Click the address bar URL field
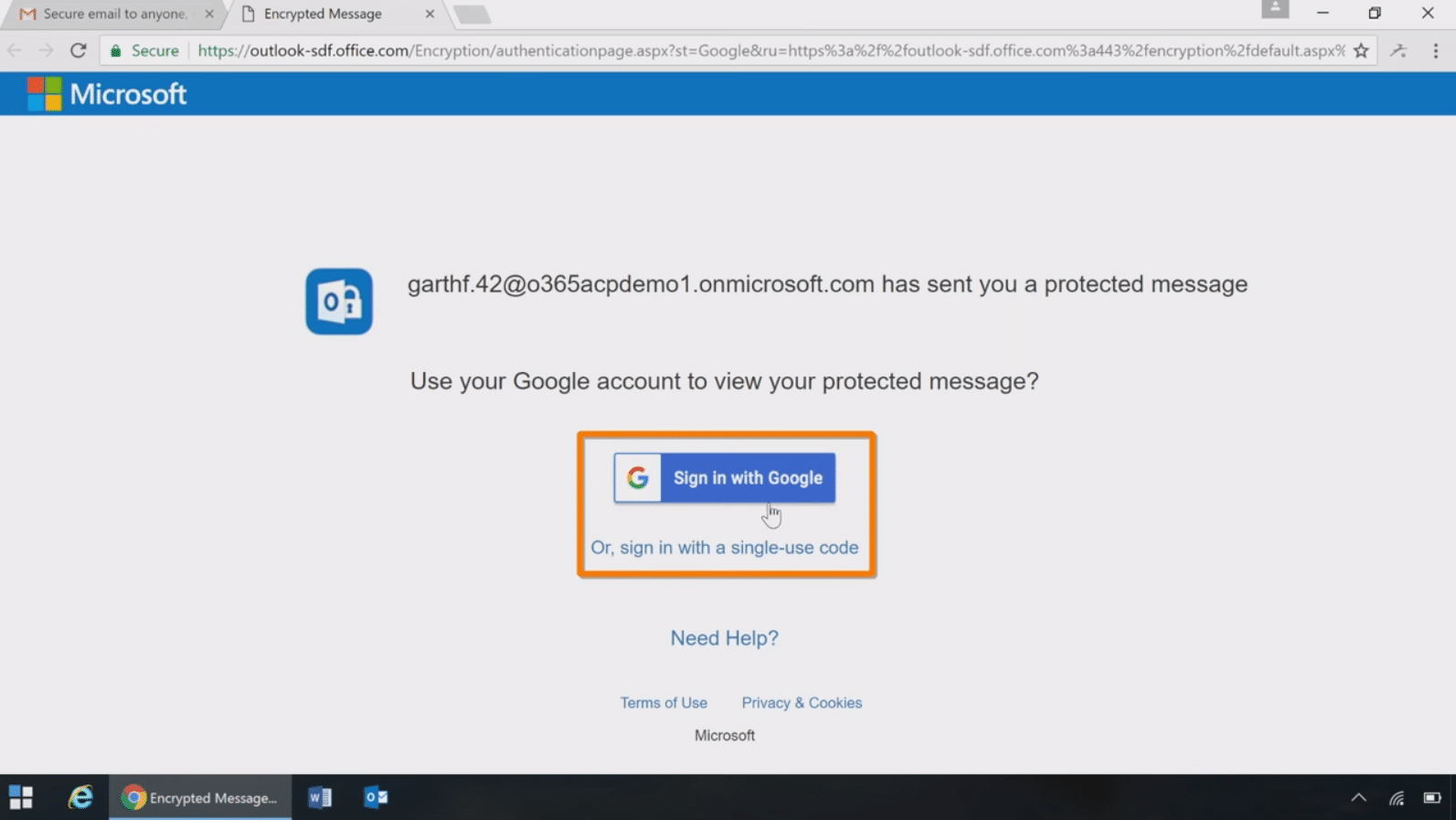Image resolution: width=1456 pixels, height=820 pixels. tap(771, 50)
